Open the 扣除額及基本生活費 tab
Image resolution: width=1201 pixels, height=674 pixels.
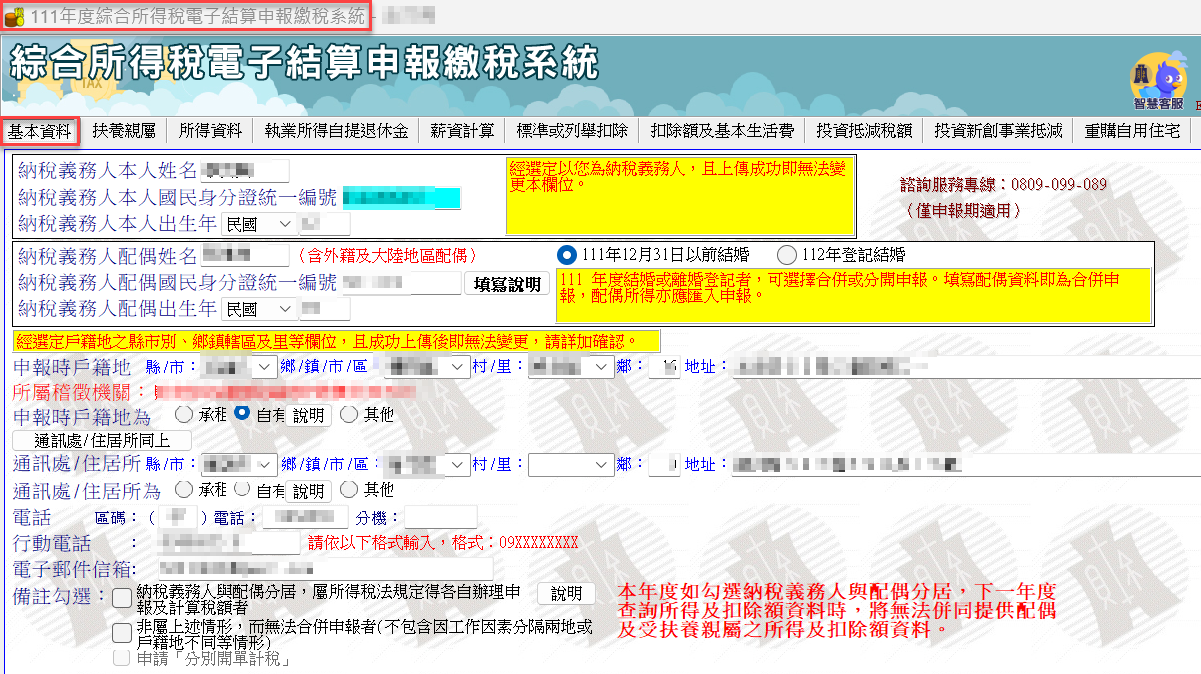pyautogui.click(x=722, y=131)
